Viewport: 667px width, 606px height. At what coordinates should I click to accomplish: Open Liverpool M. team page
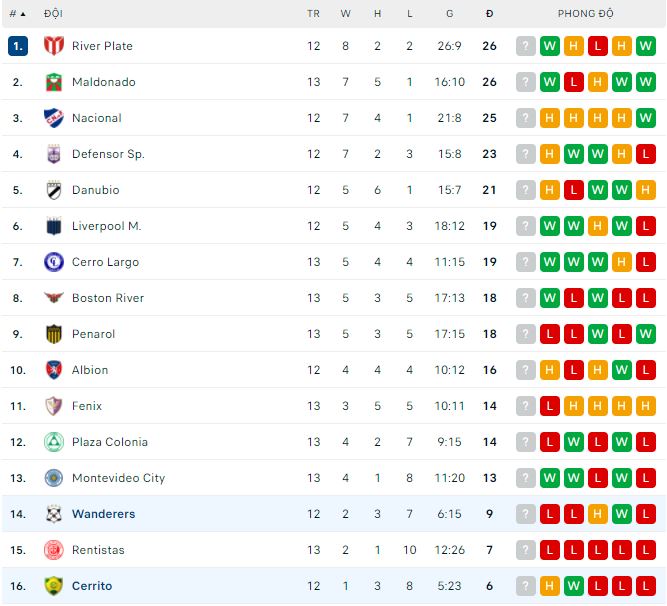[x=106, y=226]
